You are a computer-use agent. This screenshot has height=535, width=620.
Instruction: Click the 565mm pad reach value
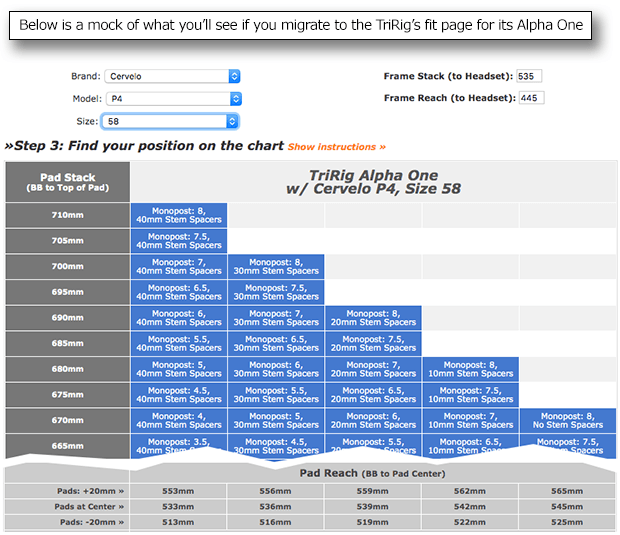point(566,491)
